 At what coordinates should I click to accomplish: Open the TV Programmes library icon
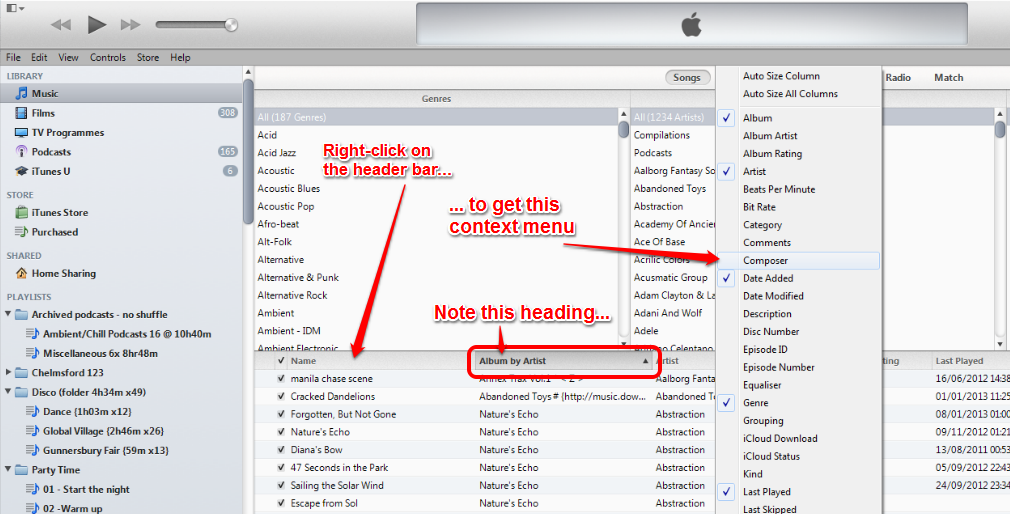(x=21, y=132)
